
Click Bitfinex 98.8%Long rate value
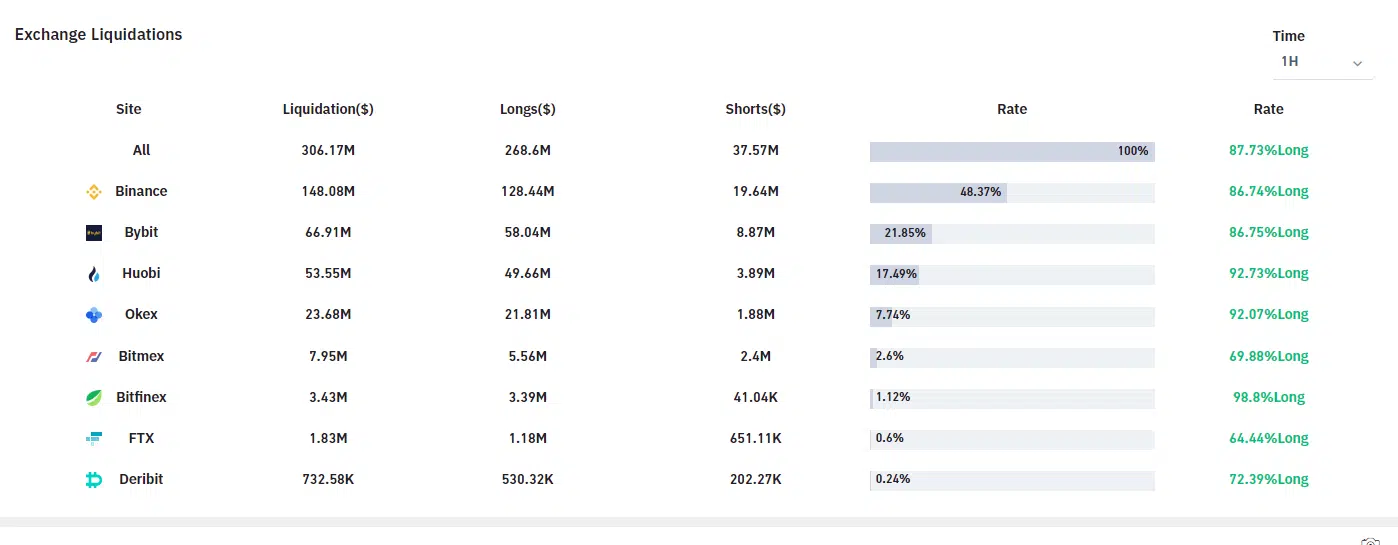pyautogui.click(x=1268, y=397)
